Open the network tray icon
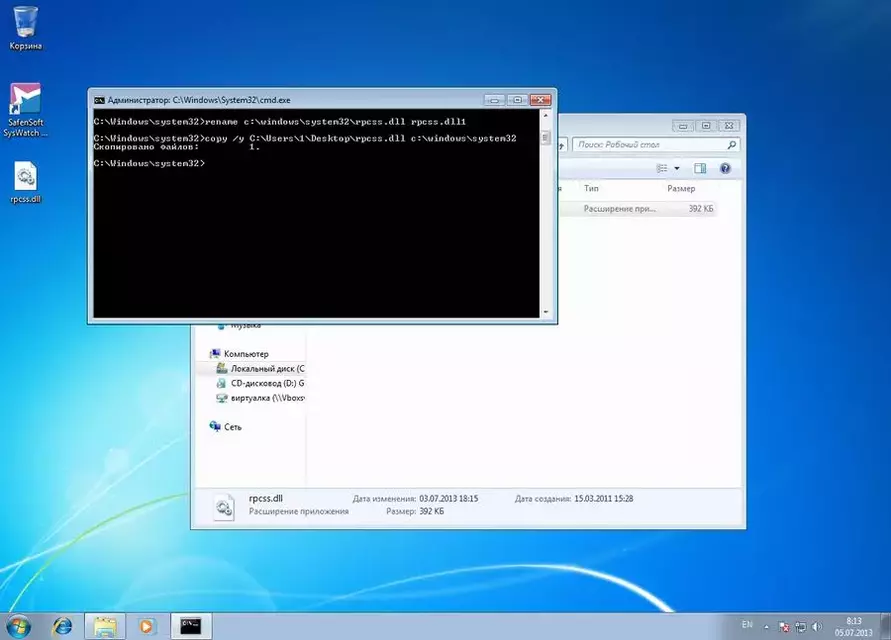891x640 pixels. pos(801,626)
